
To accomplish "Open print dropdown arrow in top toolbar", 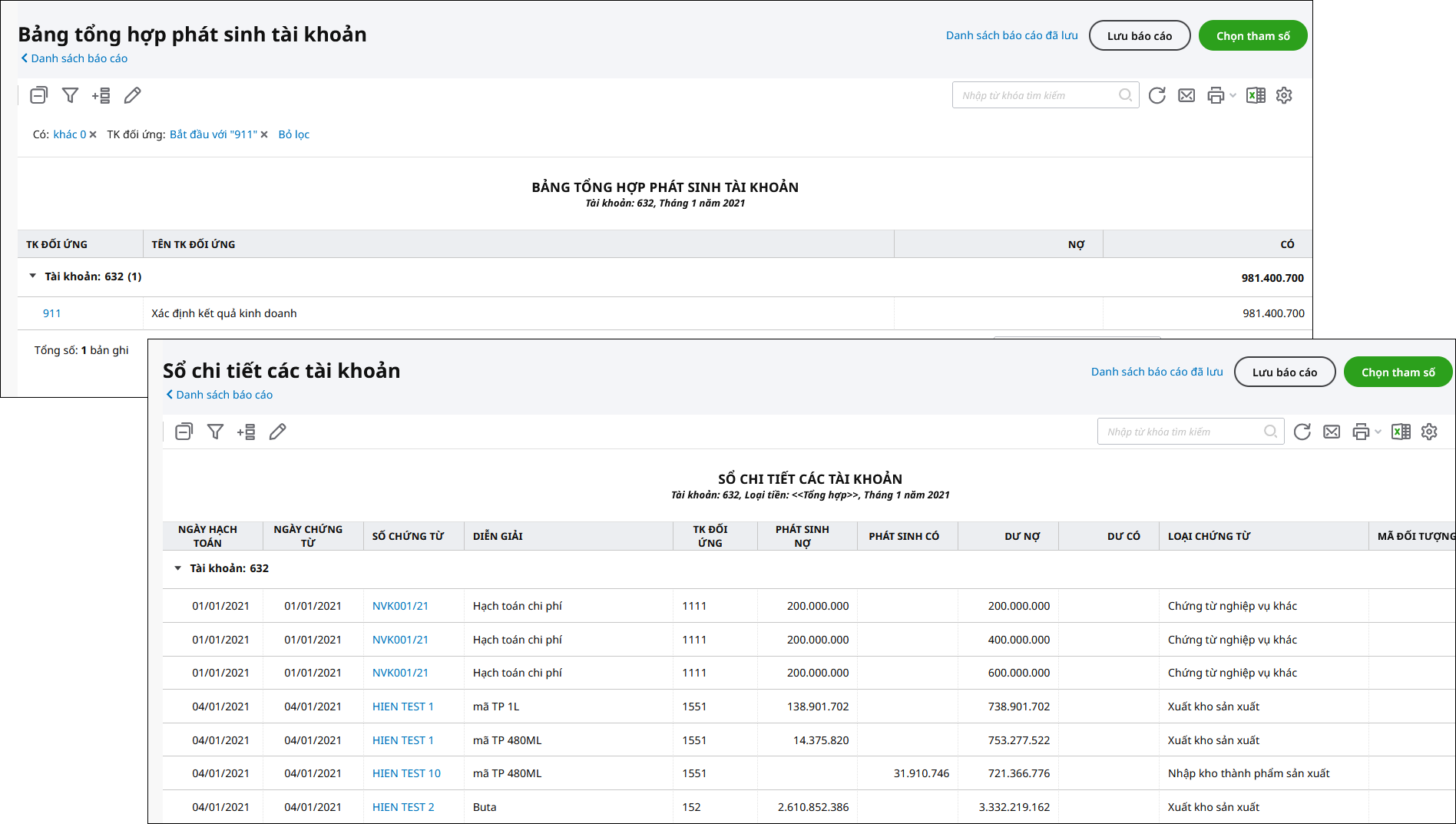I will click(x=1233, y=95).
